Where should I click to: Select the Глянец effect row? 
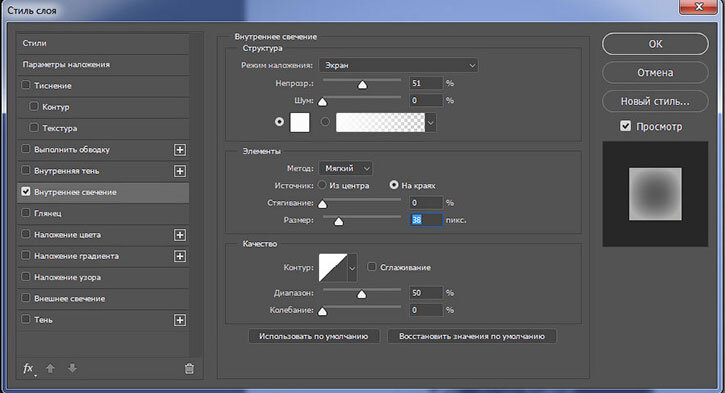click(x=103, y=214)
